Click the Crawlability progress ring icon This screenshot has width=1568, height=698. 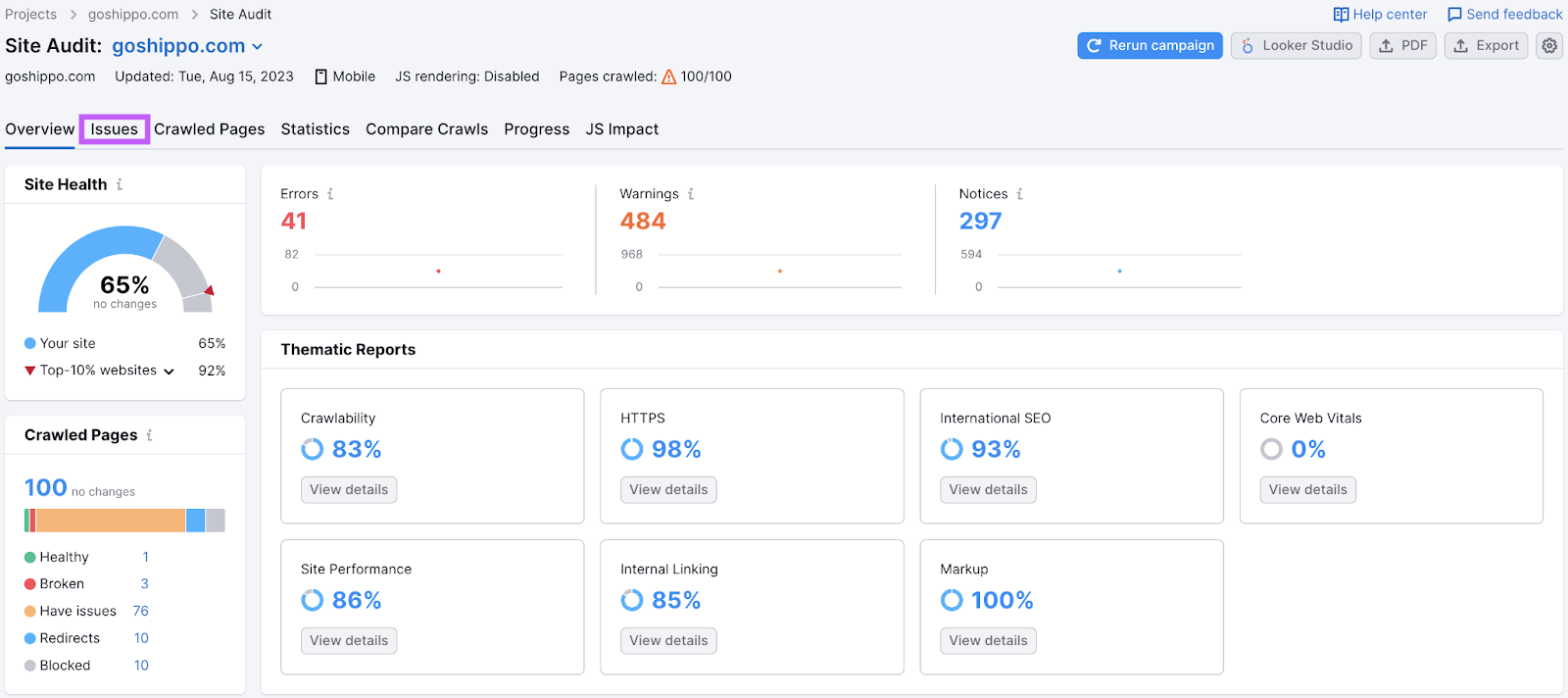[x=312, y=449]
